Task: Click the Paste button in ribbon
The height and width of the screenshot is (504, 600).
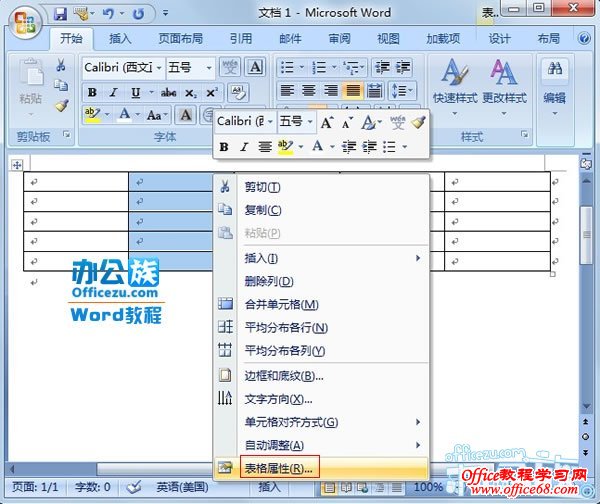Action: [31, 86]
